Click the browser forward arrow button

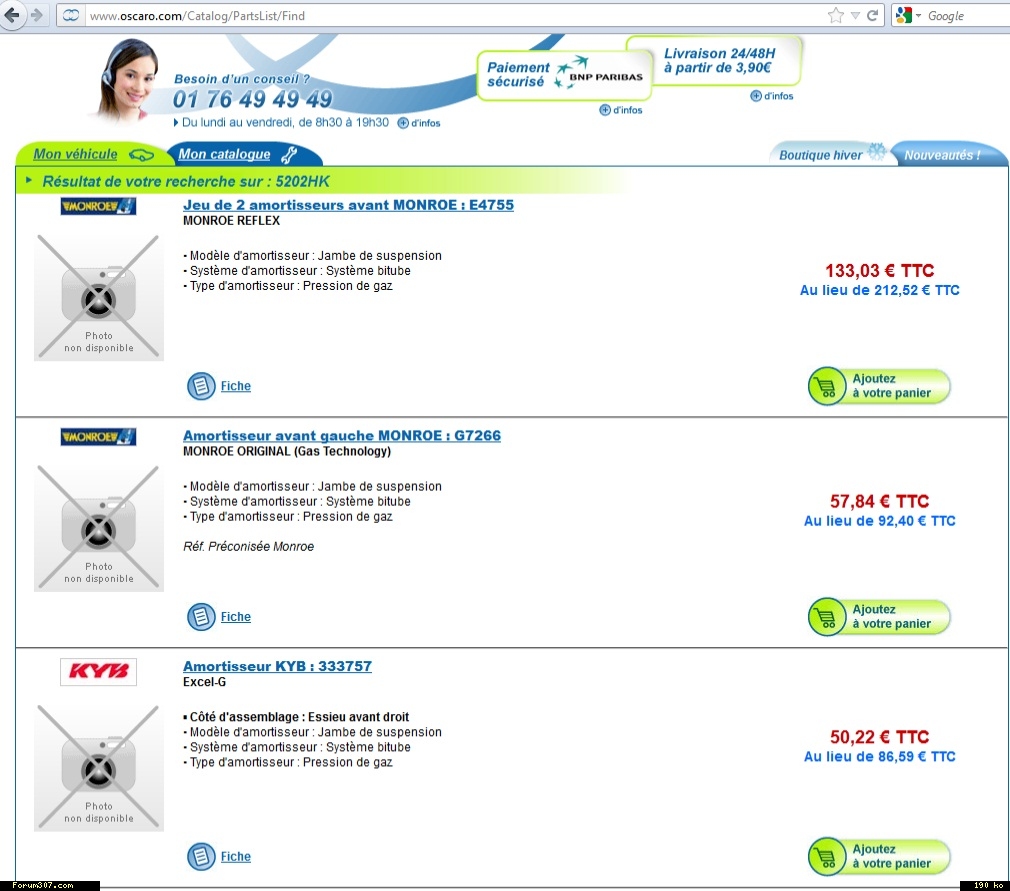(37, 14)
